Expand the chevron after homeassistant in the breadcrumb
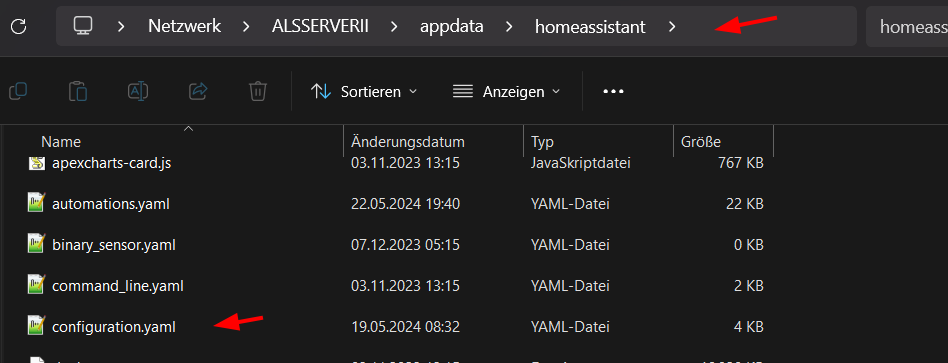 (672, 27)
